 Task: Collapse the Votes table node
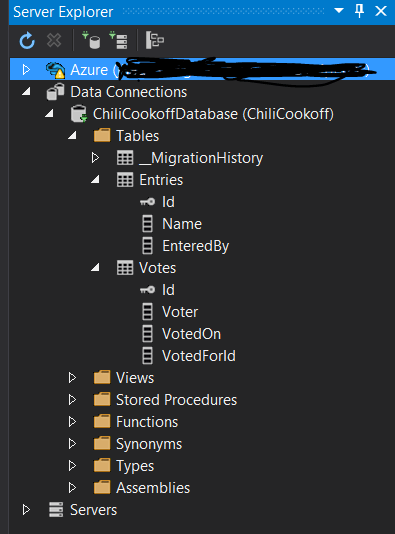(x=95, y=268)
